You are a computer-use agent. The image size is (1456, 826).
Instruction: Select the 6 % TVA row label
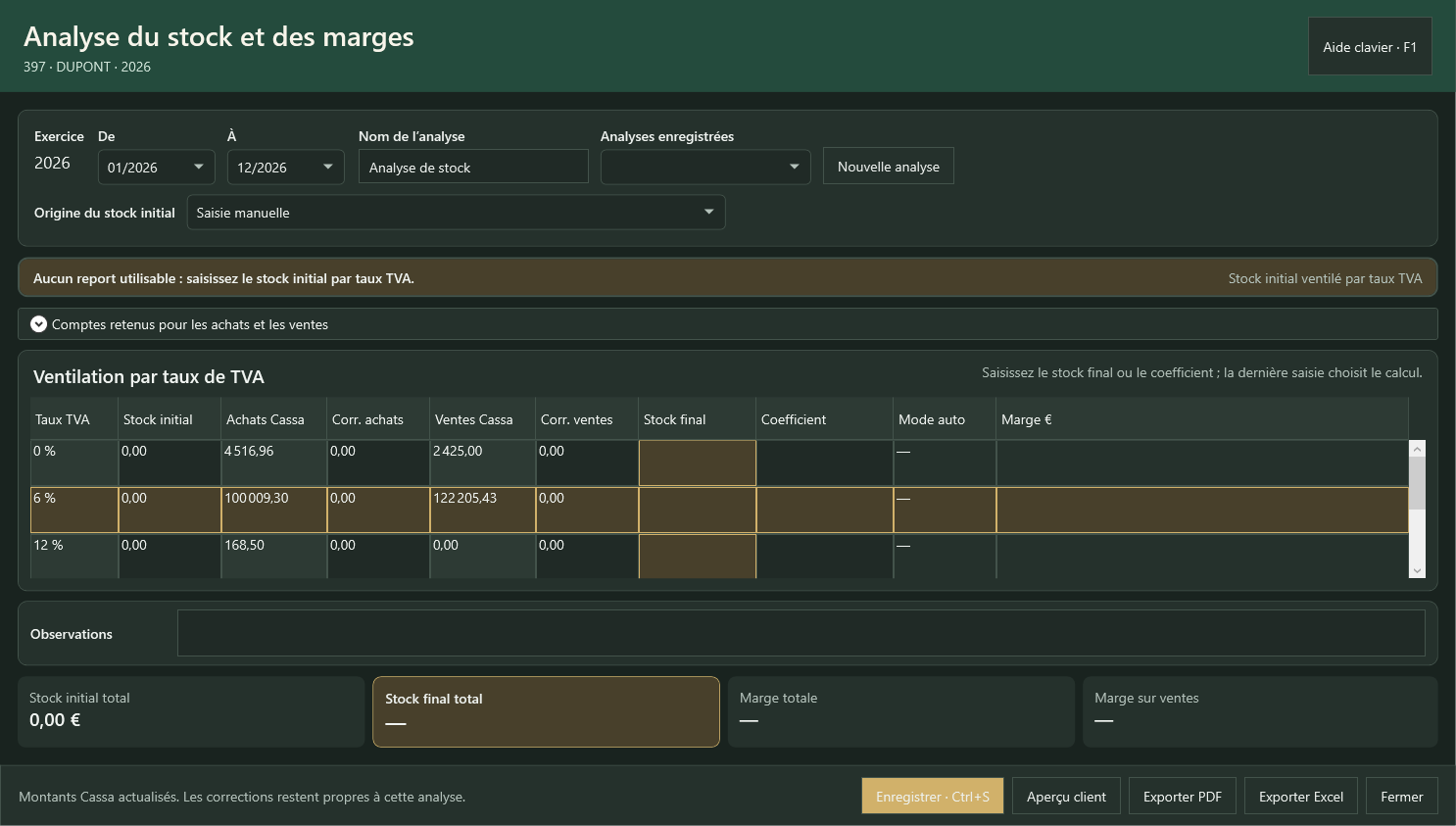click(x=45, y=498)
